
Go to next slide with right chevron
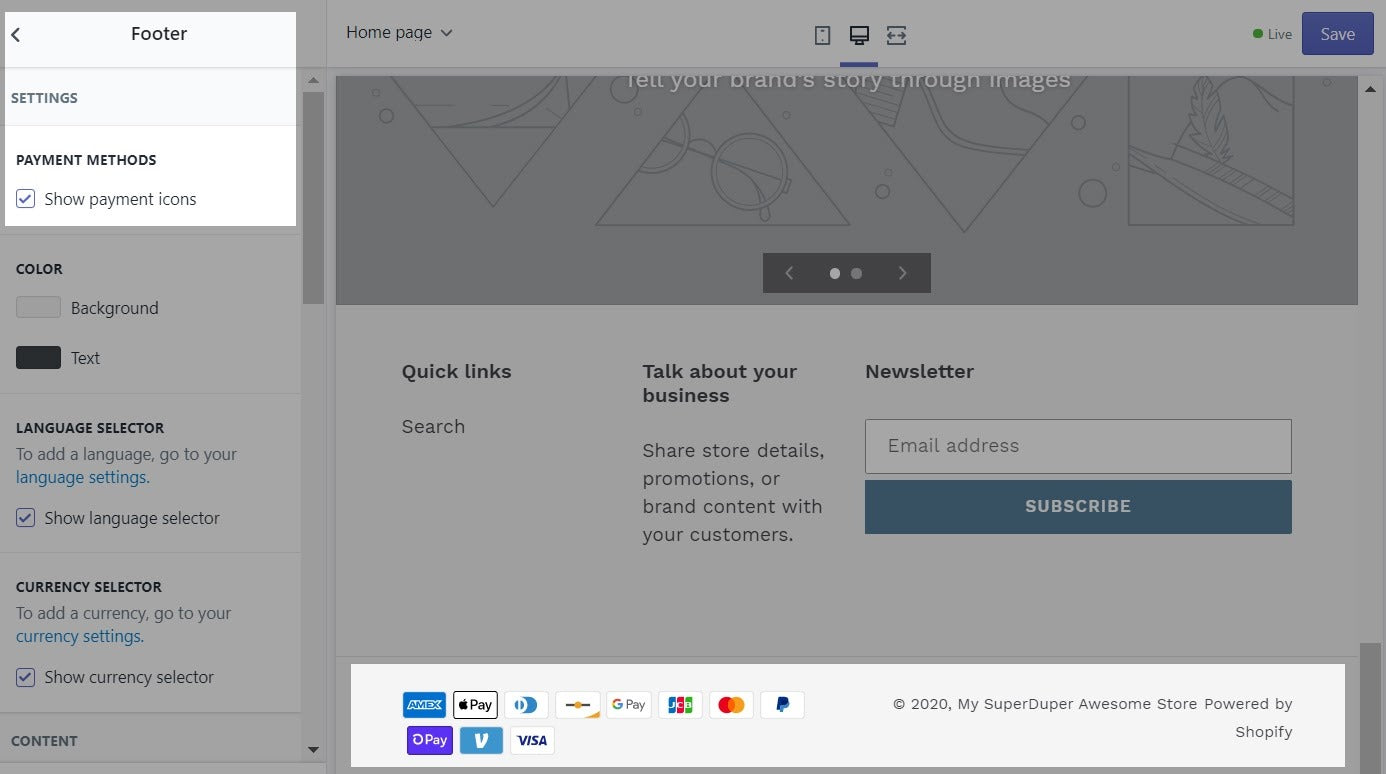pos(902,273)
